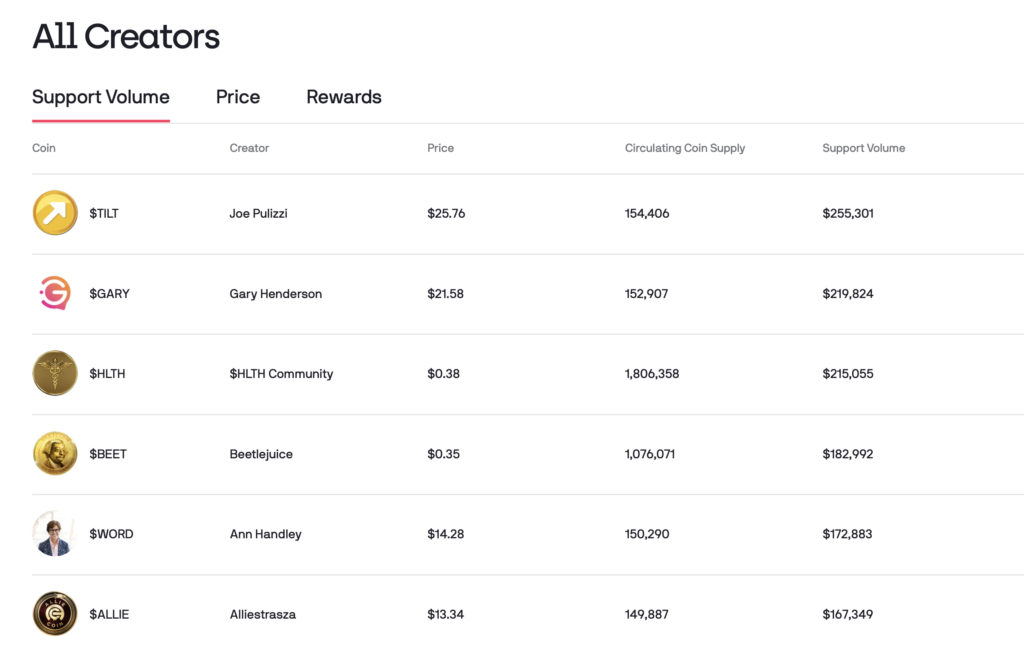Image resolution: width=1024 pixels, height=650 pixels.
Task: Click Joe Pulizzi's $TILT coin badge
Action: coord(55,212)
